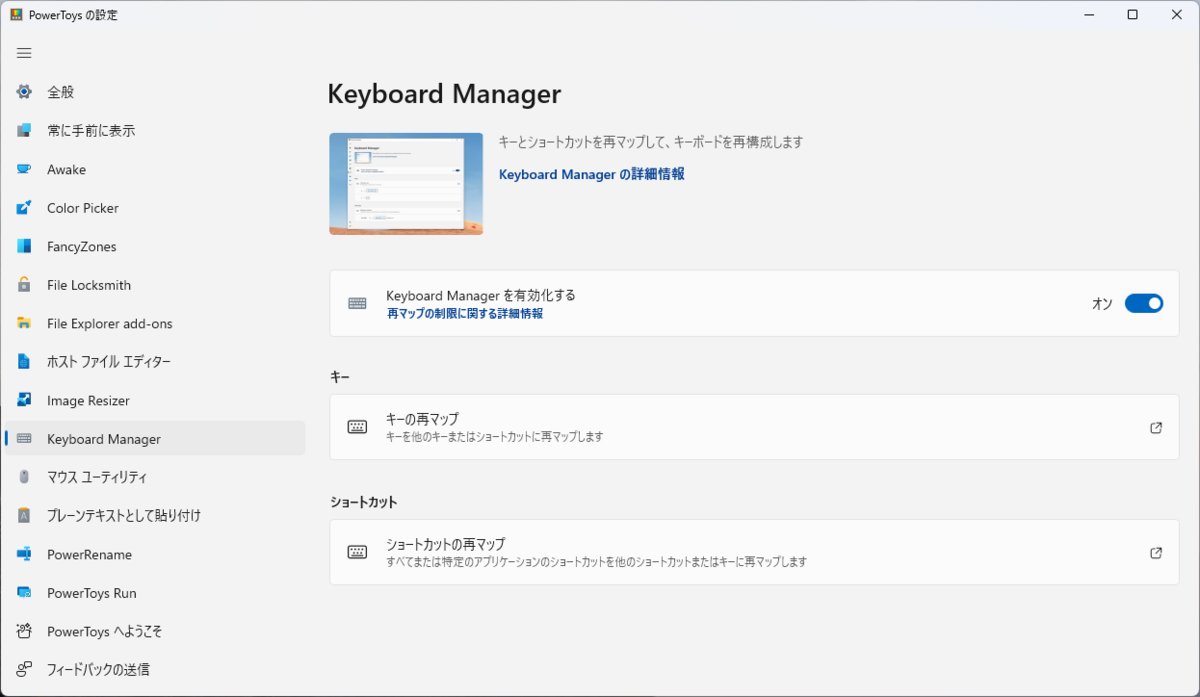
Task: Click the File Locksmith padlock icon
Action: (24, 285)
